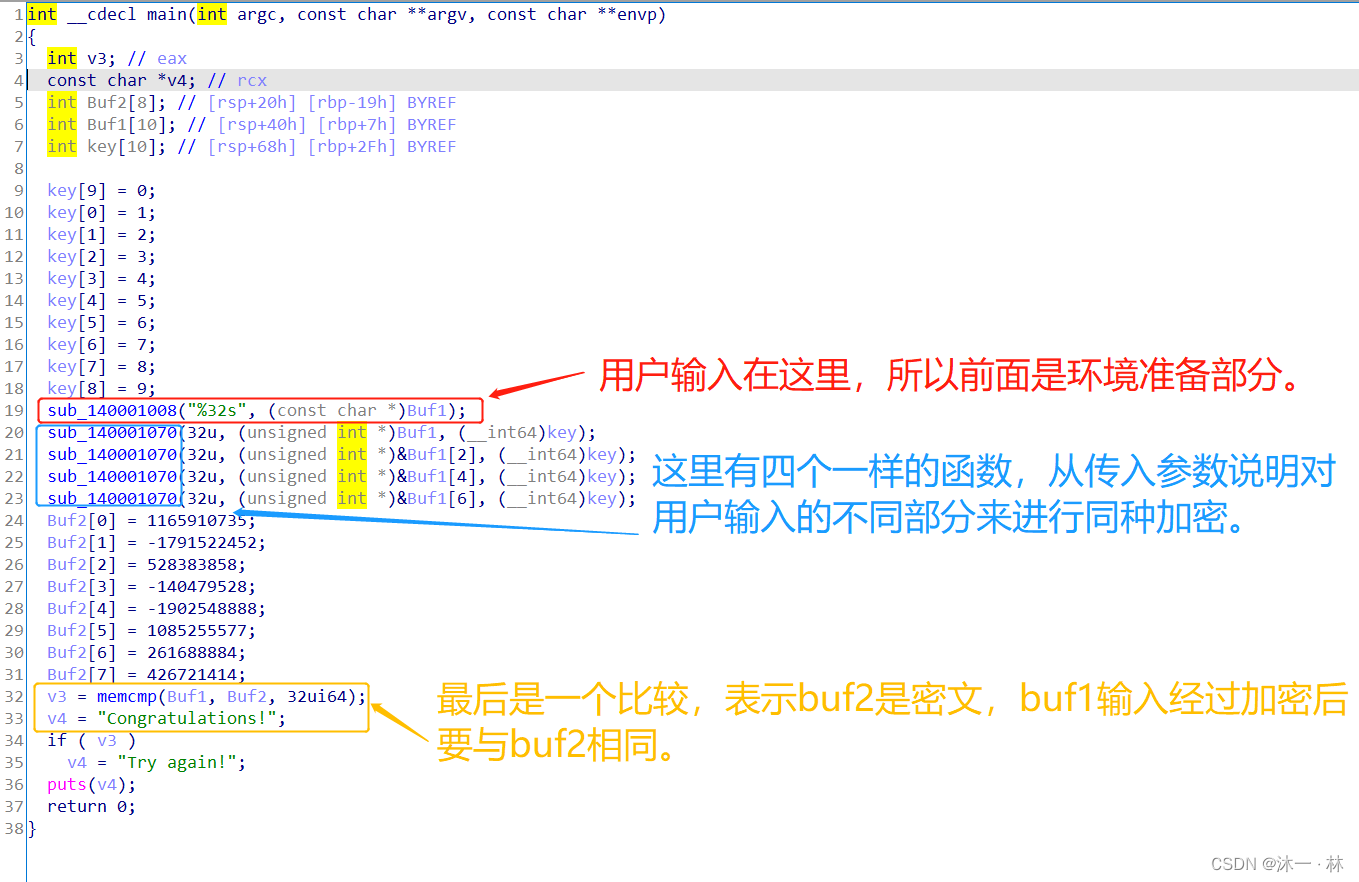Select the 'key[7] = 8;' statement

pyautogui.click(x=102, y=366)
